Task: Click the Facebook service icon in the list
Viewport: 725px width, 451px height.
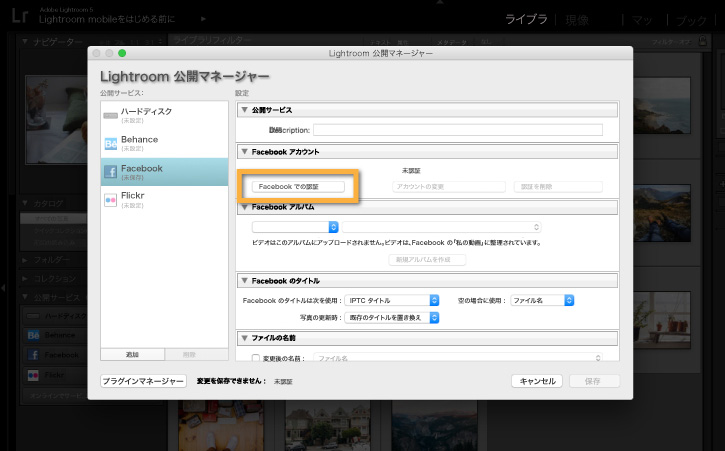Action: coord(111,172)
